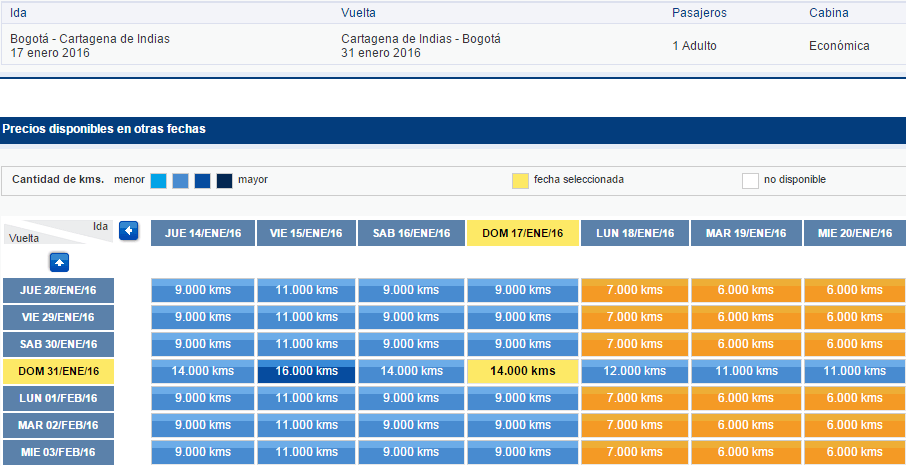Pick 9.000 kms for SAB 16 and SAB 30

click(x=411, y=344)
